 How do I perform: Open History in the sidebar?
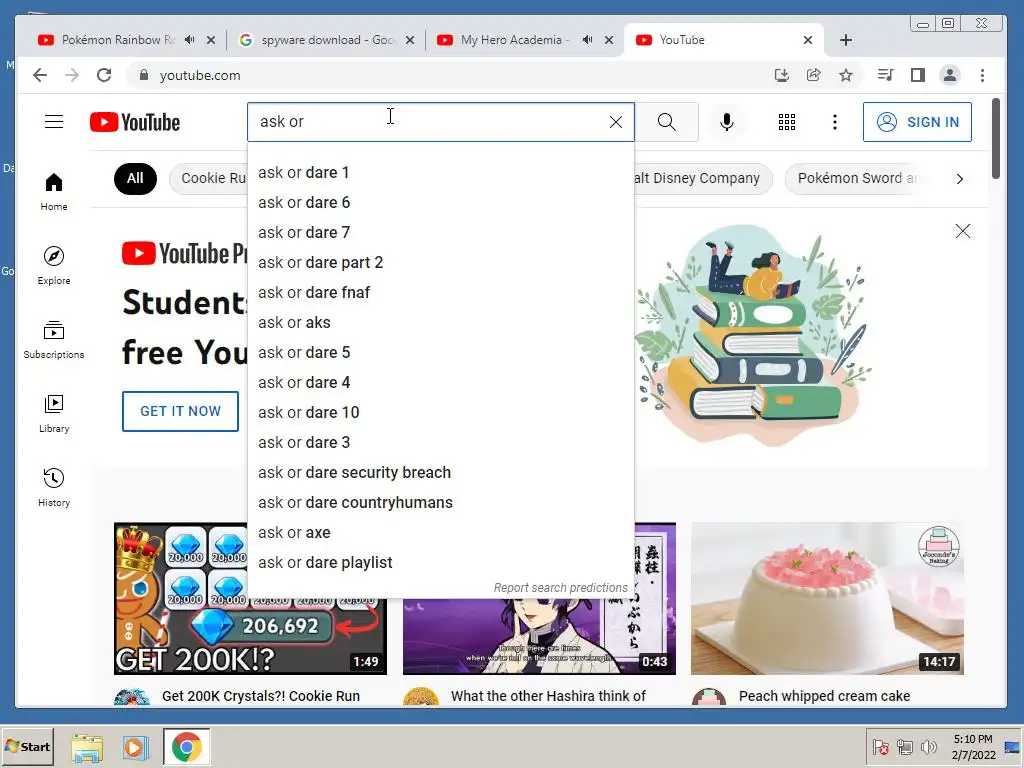[54, 487]
